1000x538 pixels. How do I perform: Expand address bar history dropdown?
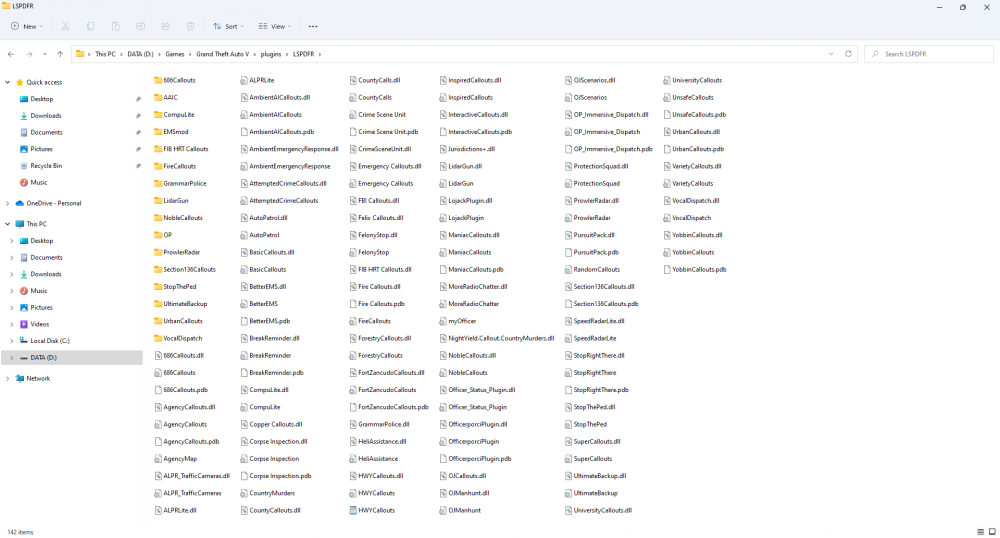[x=831, y=54]
